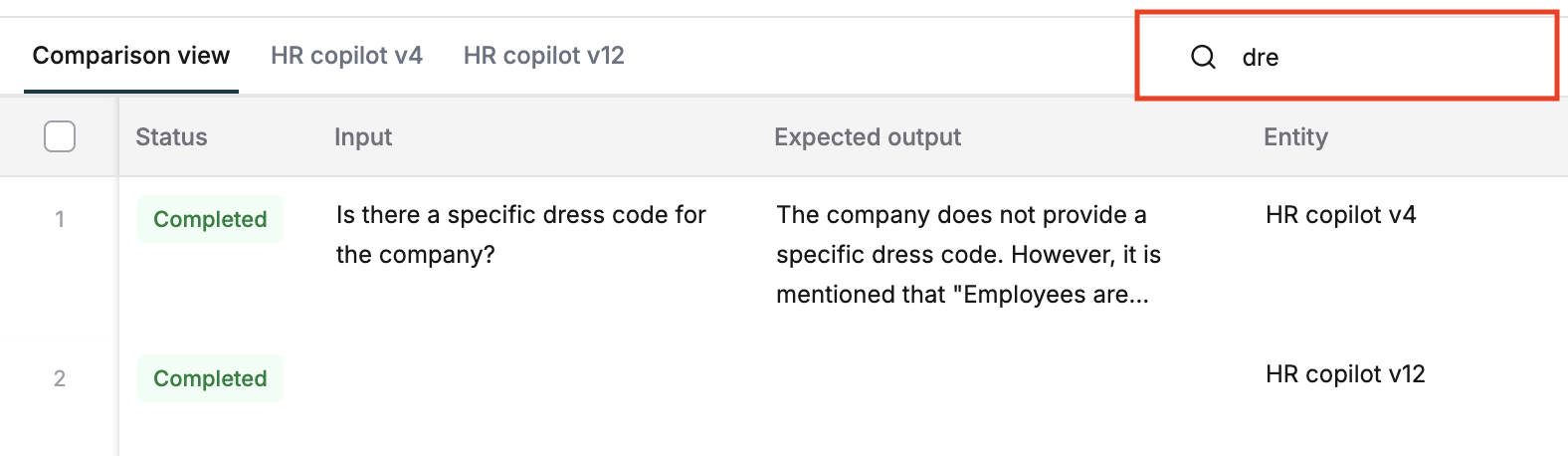The height and width of the screenshot is (456, 1568).
Task: Sort by the Status column header
Action: pos(171,137)
